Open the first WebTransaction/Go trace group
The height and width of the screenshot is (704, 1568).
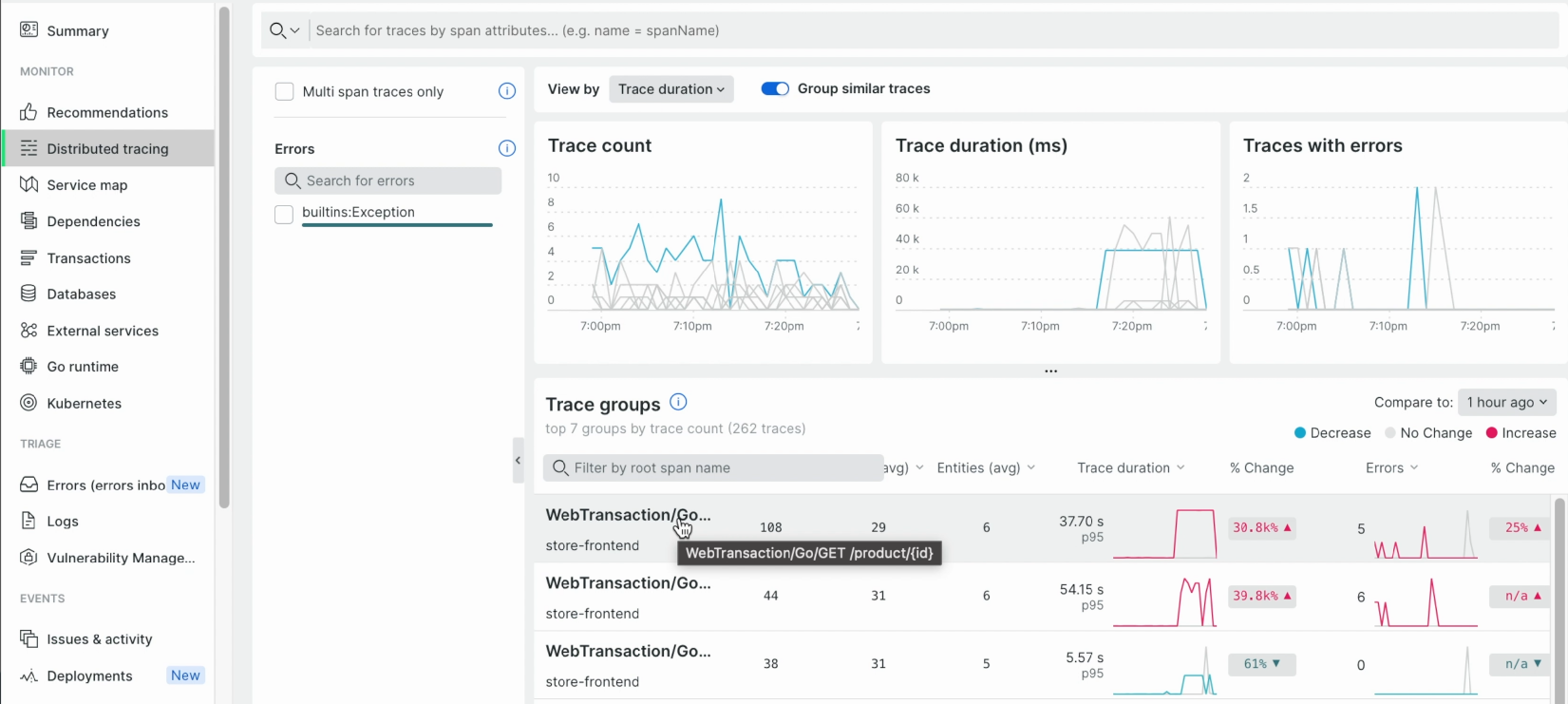[628, 515]
